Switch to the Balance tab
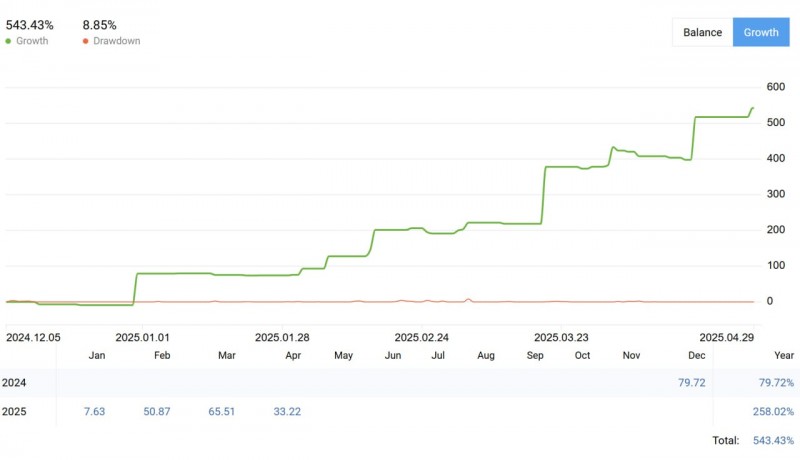800x460 pixels. click(702, 32)
